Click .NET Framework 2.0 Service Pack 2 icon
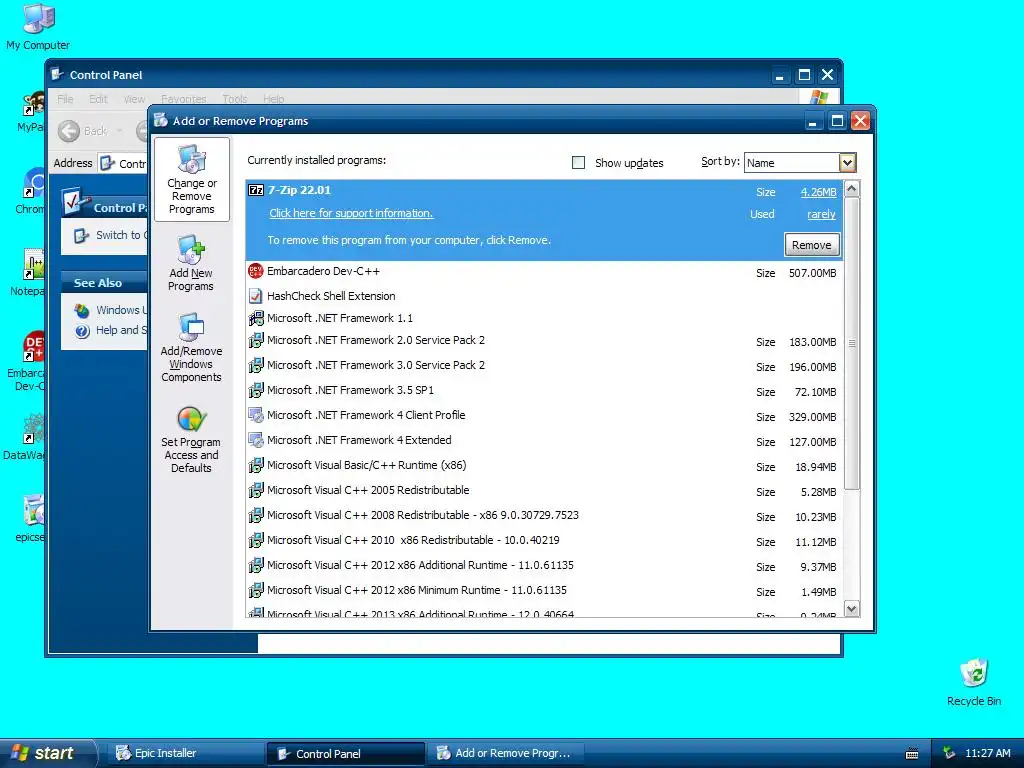This screenshot has width=1024, height=768. [x=256, y=340]
